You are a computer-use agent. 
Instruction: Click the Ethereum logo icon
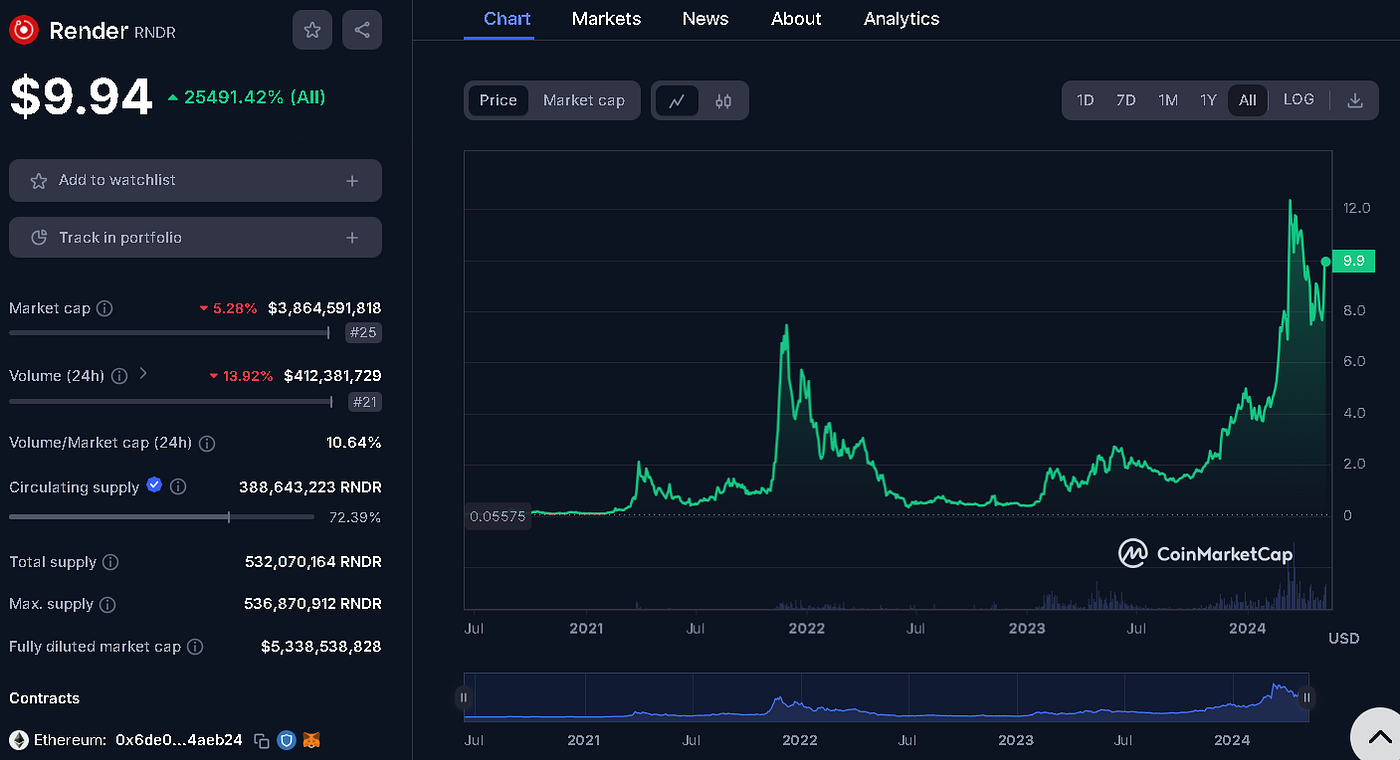tap(19, 740)
